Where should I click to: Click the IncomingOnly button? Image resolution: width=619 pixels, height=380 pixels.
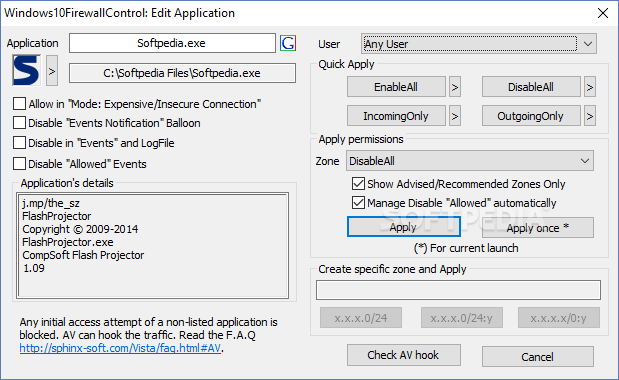(x=396, y=116)
